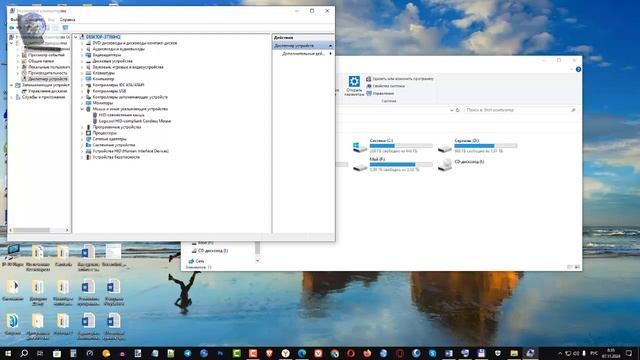Expand the Дисковые устройства category

82,61
